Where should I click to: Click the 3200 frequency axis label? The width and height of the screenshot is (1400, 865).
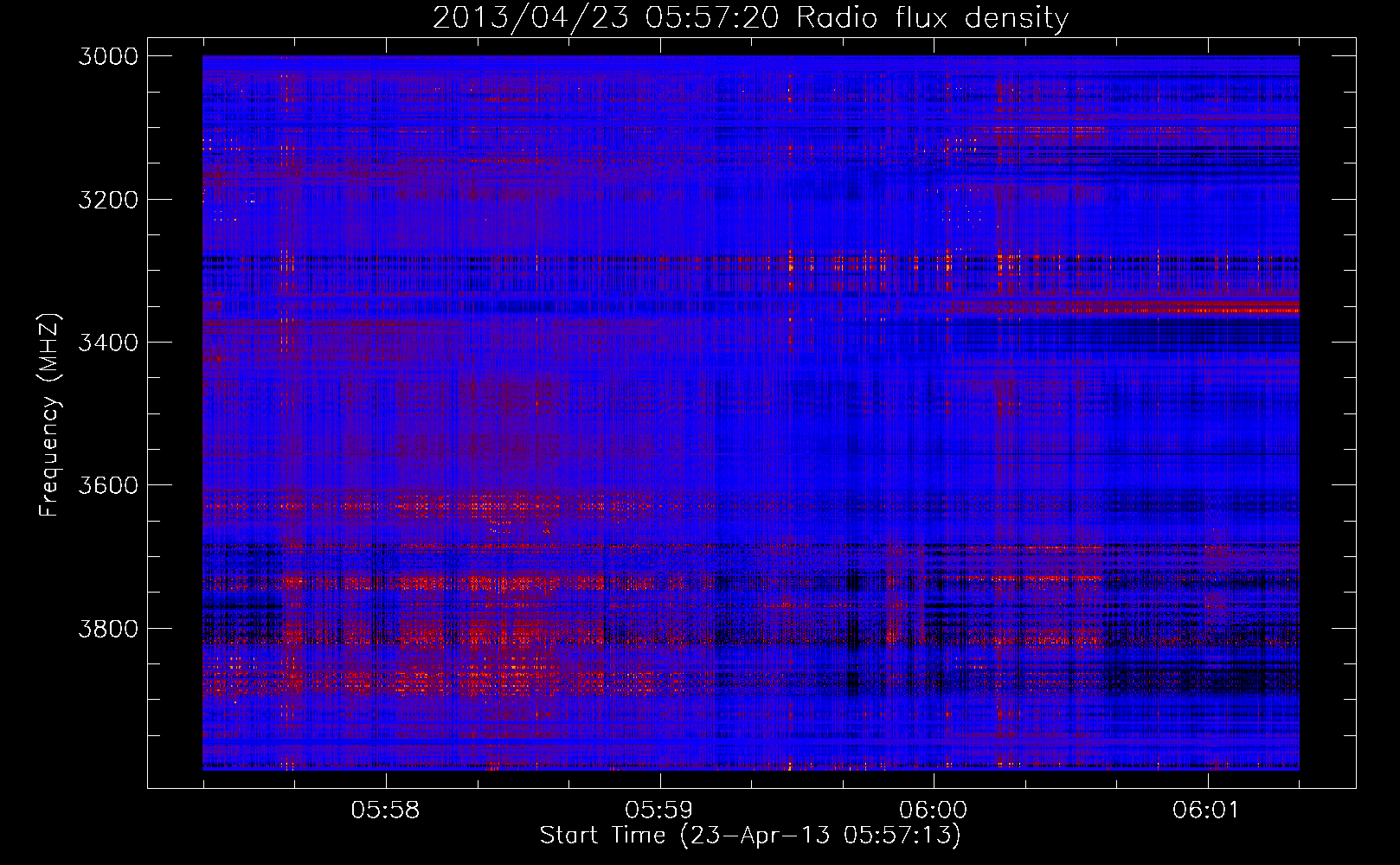[108, 200]
